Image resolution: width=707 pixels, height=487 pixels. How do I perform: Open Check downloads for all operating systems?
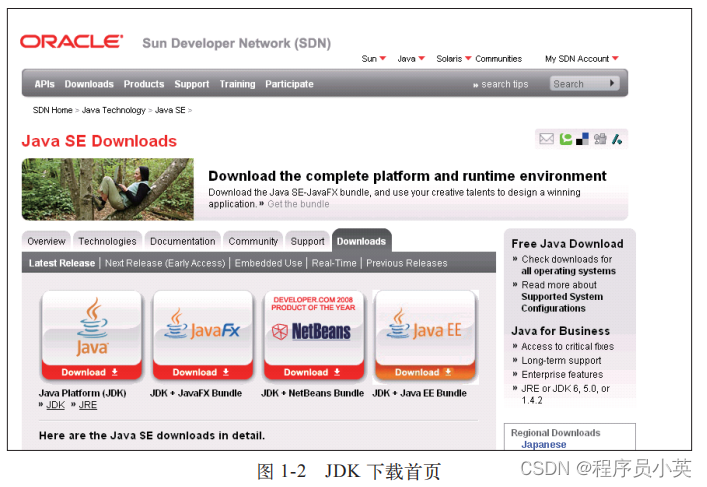pyautogui.click(x=568, y=265)
